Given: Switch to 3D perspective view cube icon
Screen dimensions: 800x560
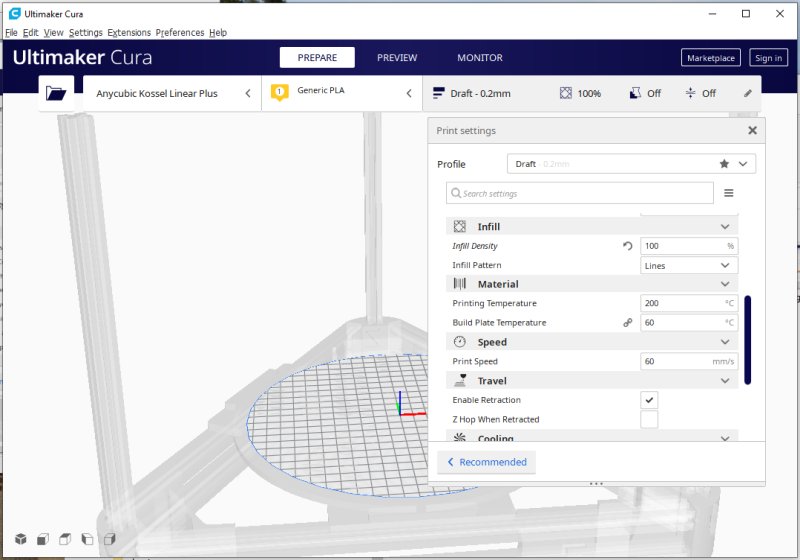Looking at the screenshot, I should point(20,539).
